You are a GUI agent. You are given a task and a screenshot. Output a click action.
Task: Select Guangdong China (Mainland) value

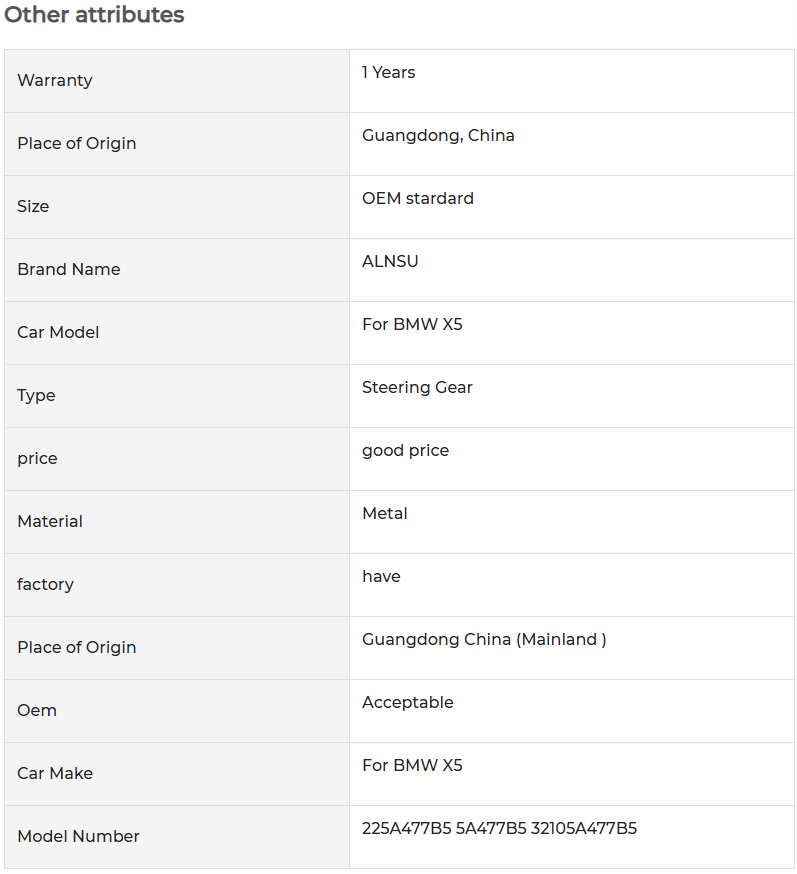click(484, 640)
